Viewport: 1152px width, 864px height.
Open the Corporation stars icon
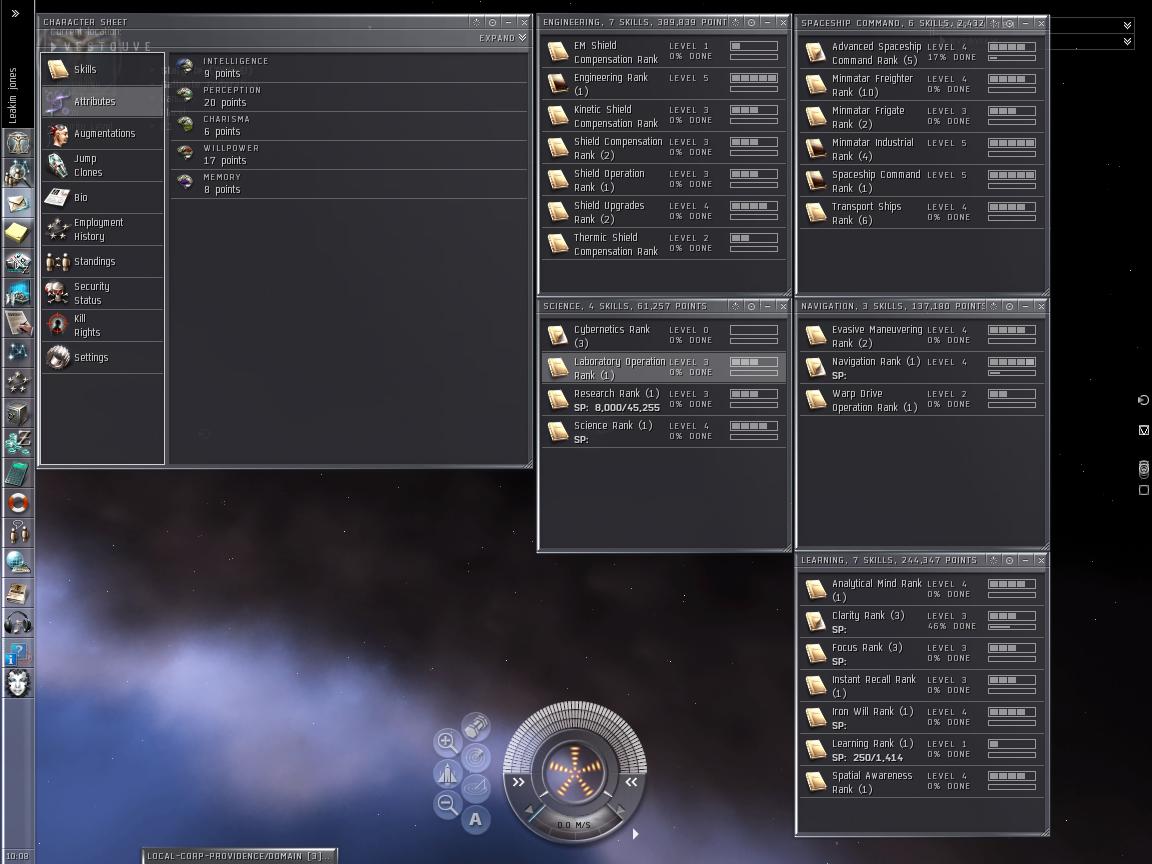(x=17, y=382)
